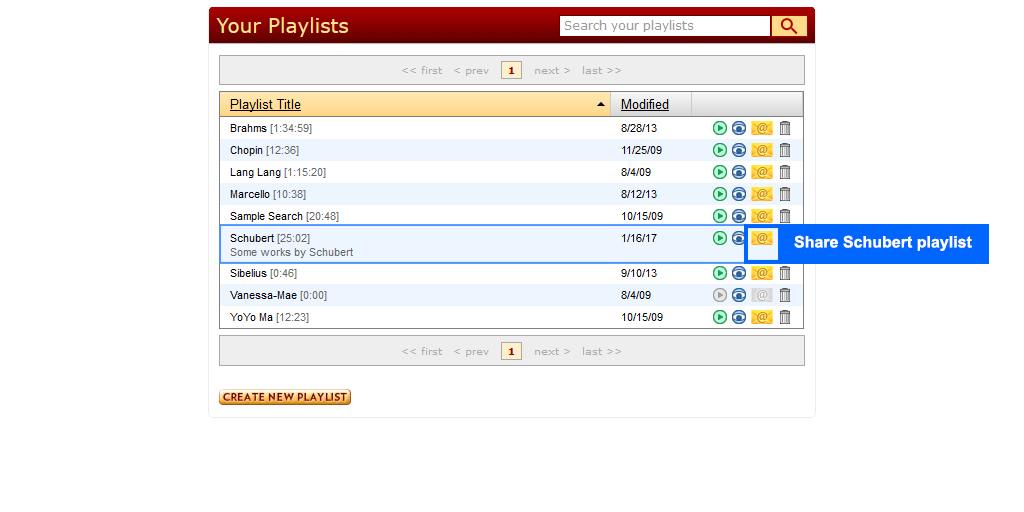Trash the Sample Search playlist
The height and width of the screenshot is (512, 1024).
785,216
